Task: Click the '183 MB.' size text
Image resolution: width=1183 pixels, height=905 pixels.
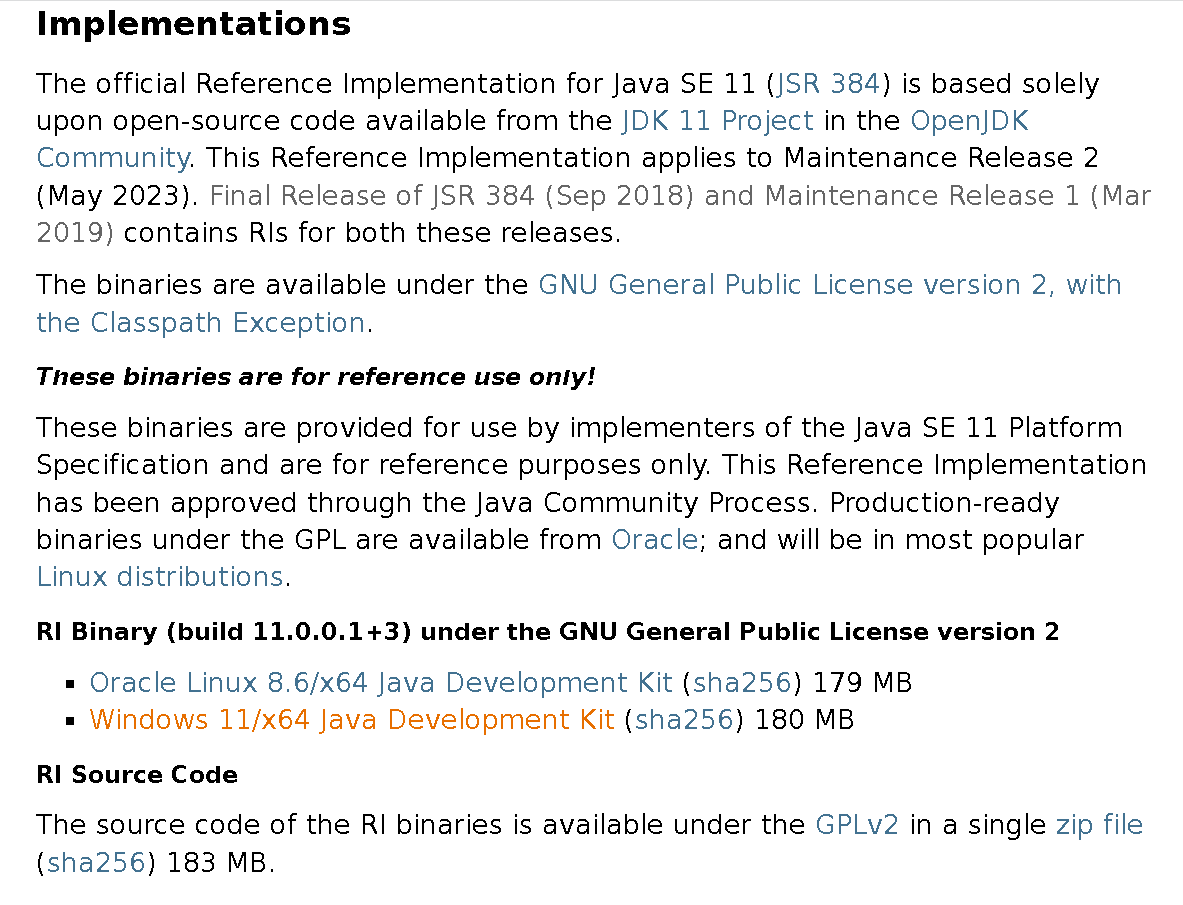Action: point(221,862)
